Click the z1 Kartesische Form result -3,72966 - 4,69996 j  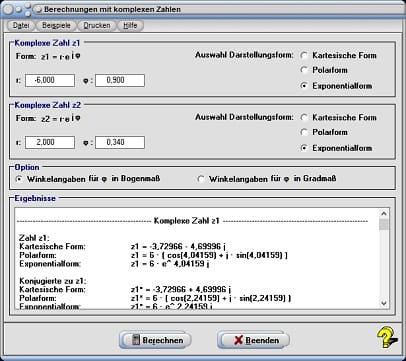178,247
